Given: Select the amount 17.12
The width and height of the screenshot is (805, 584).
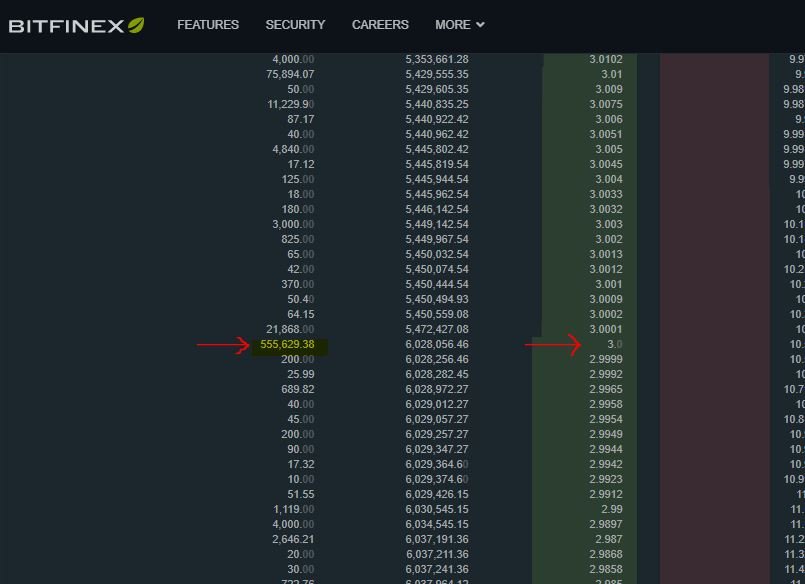Looking at the screenshot, I should pyautogui.click(x=301, y=164).
